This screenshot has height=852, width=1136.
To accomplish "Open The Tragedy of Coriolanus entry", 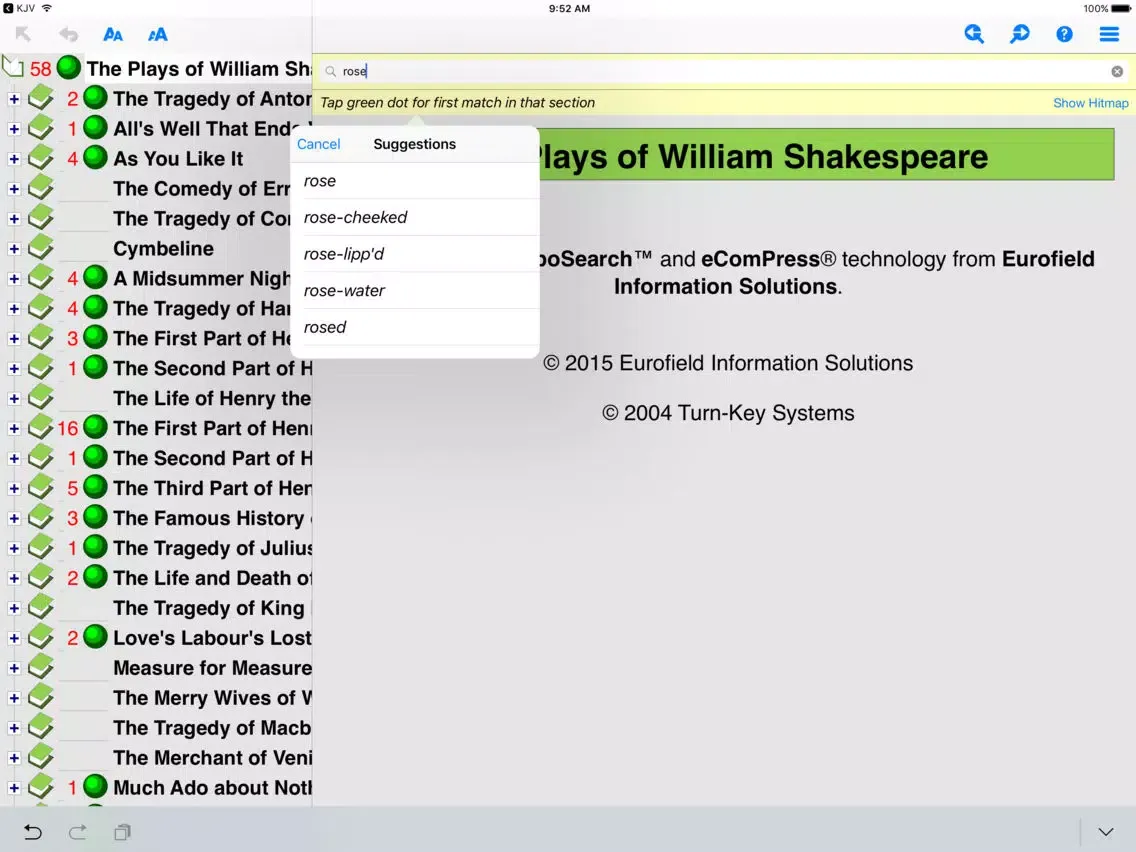I will [202, 219].
